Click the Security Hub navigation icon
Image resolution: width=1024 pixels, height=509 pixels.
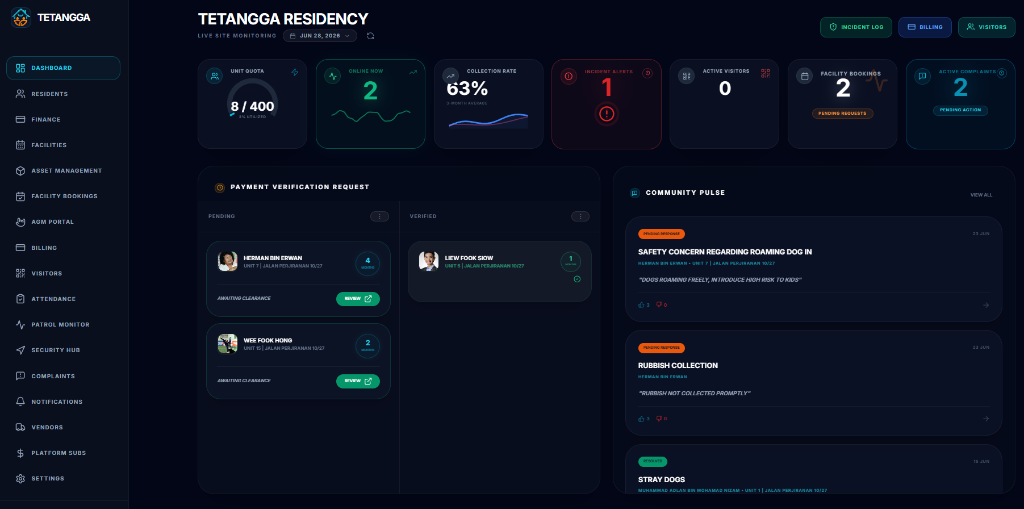pos(20,350)
